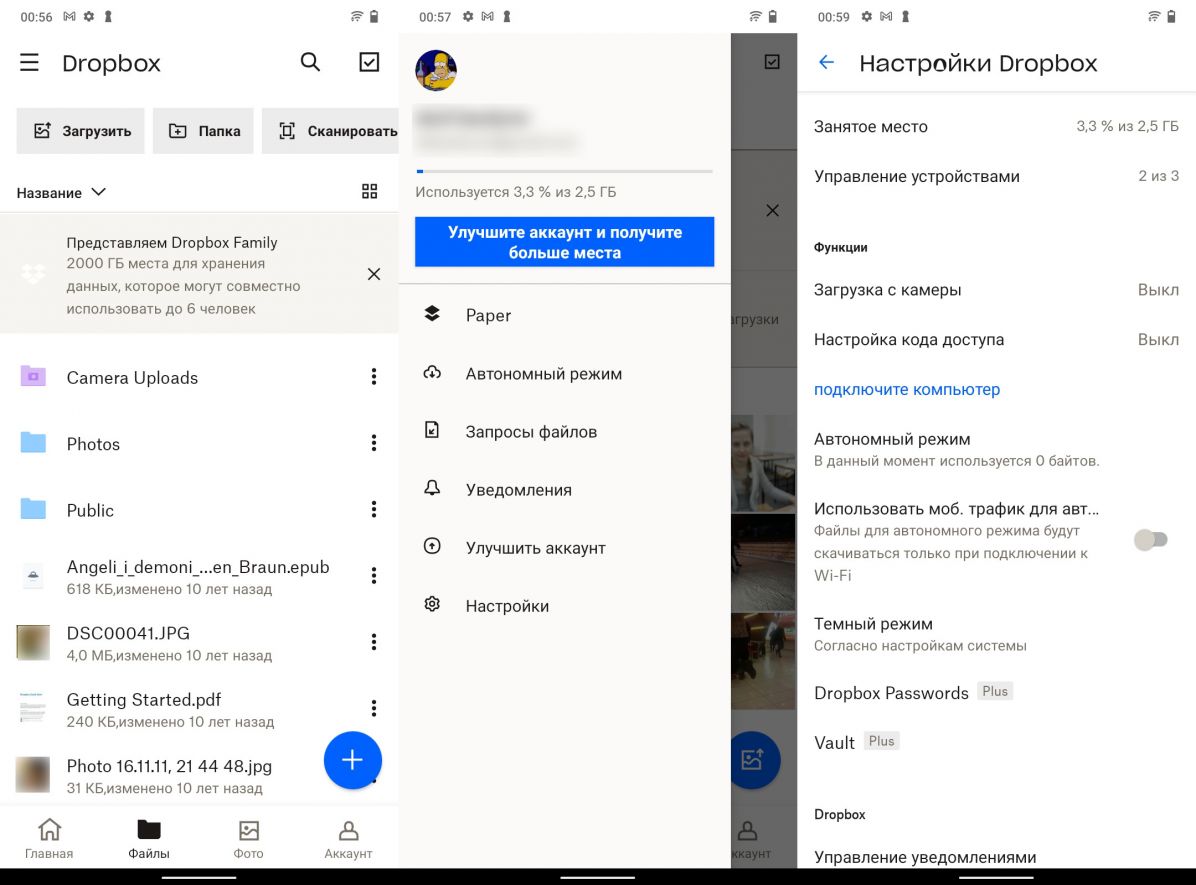Open options menu for Photos folder
The height and width of the screenshot is (885, 1196).
point(374,443)
